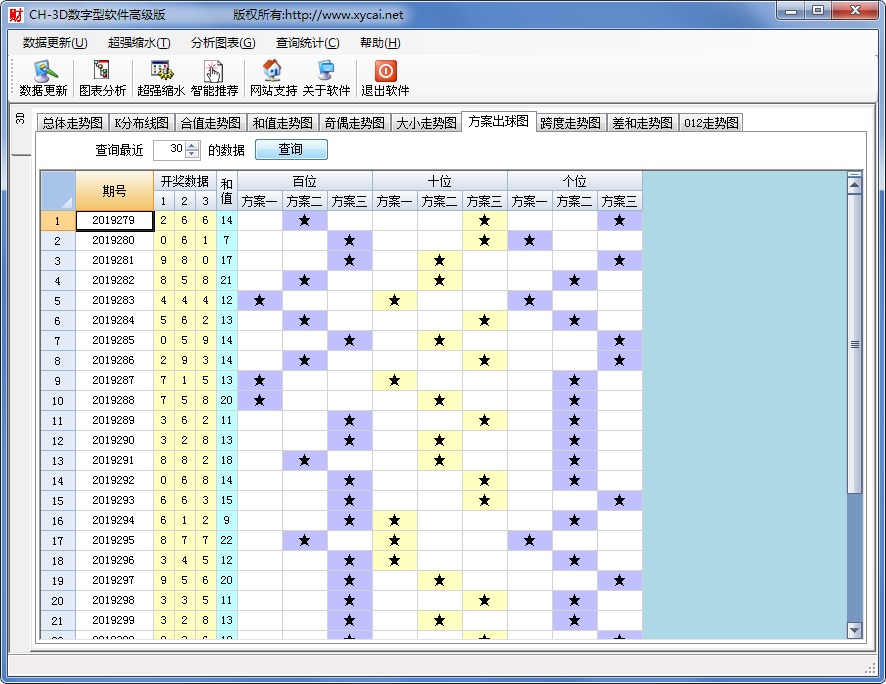Click inside the query count input showing 30

pyautogui.click(x=170, y=148)
